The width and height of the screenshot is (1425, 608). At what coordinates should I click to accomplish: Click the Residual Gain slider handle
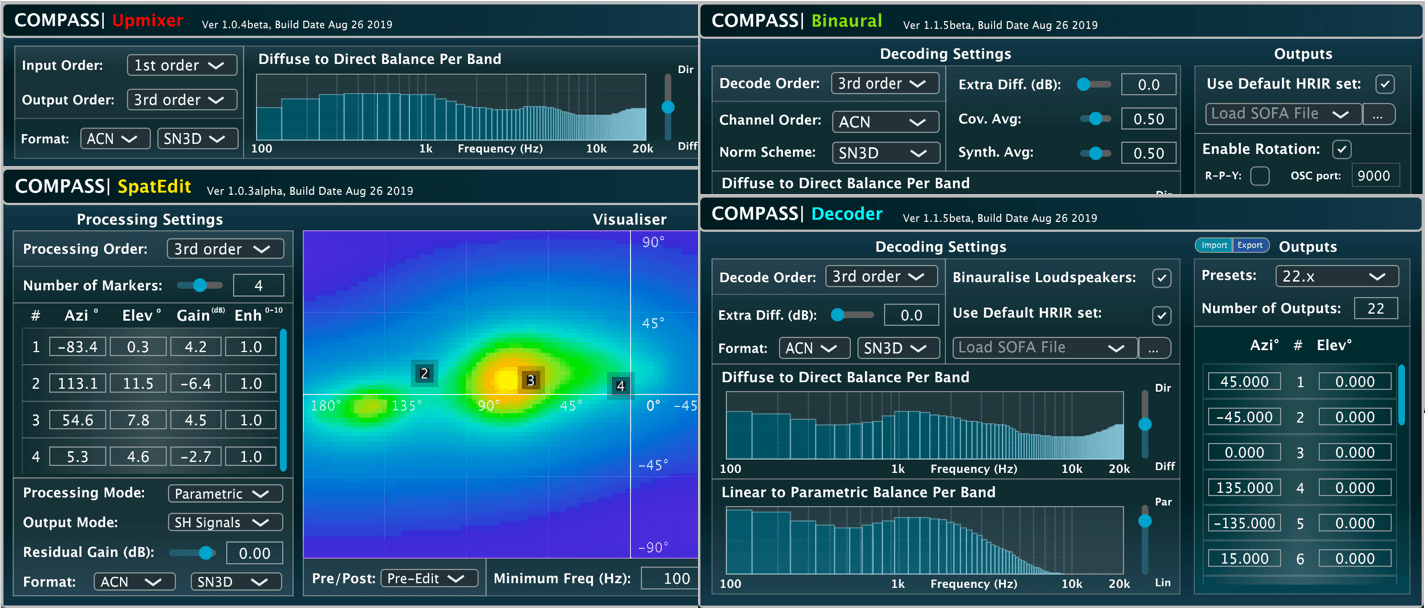pos(206,552)
